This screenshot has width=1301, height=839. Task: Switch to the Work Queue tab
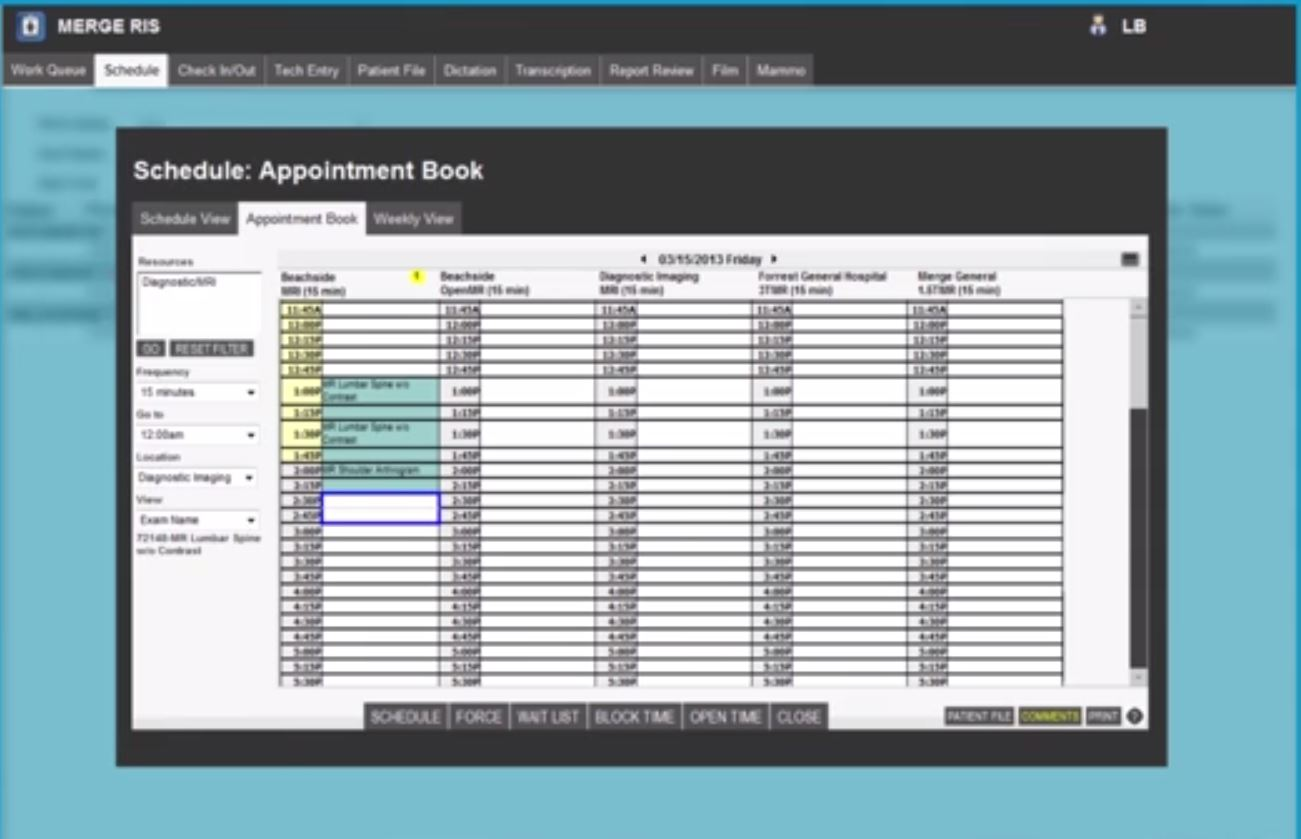(49, 71)
